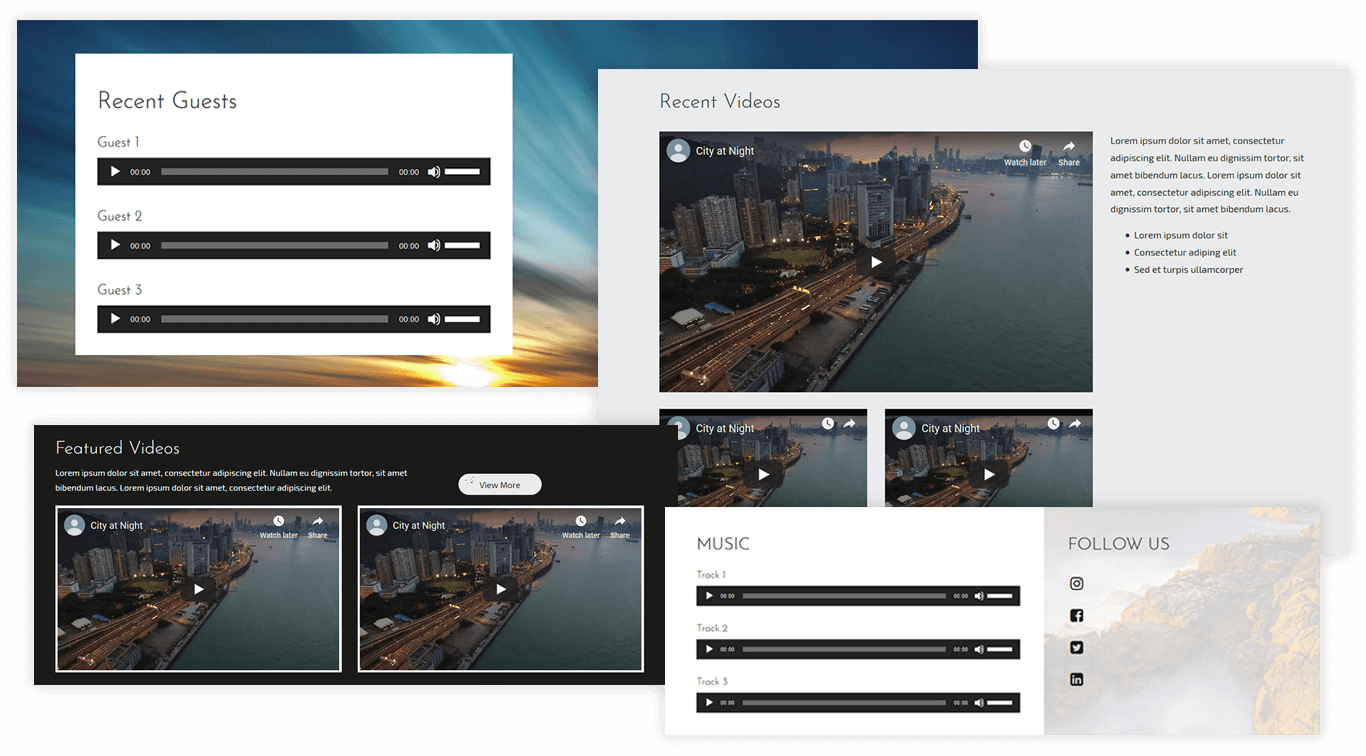Click the Share icon on the left Recent Videos thumbnail
This screenshot has height=756, width=1366.
pyautogui.click(x=849, y=422)
